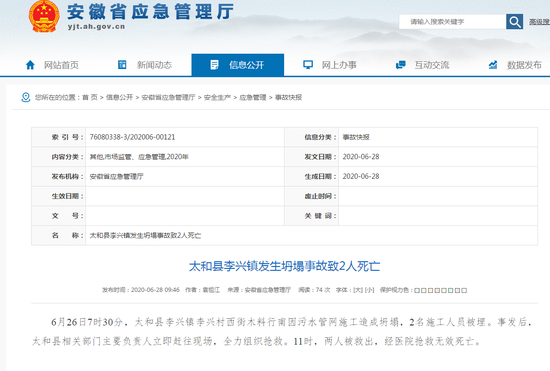Click the news icon beside 新闻动态
The height and width of the screenshot is (371, 550).
122,65
